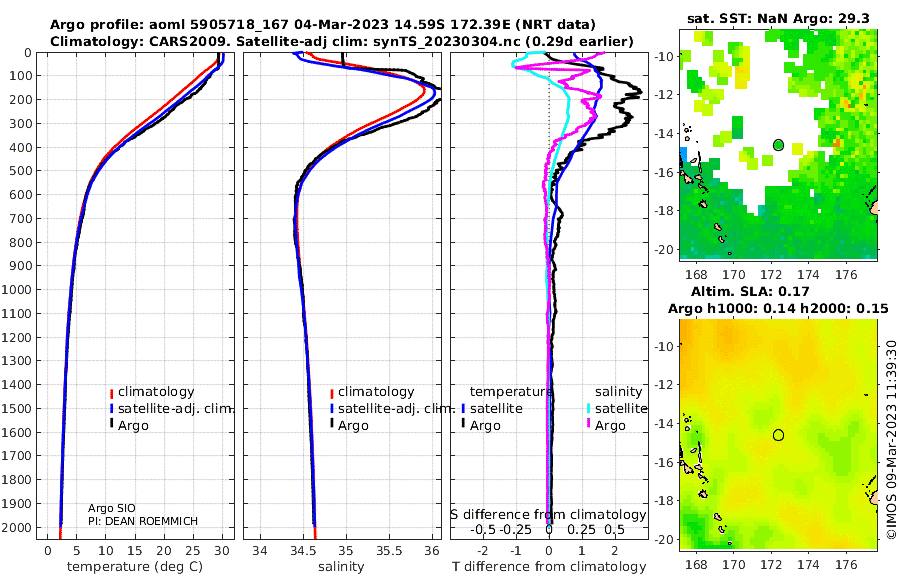Viewport: 900px width, 580px height.
Task: Click SST map latitude label -14
Action: coord(664,133)
